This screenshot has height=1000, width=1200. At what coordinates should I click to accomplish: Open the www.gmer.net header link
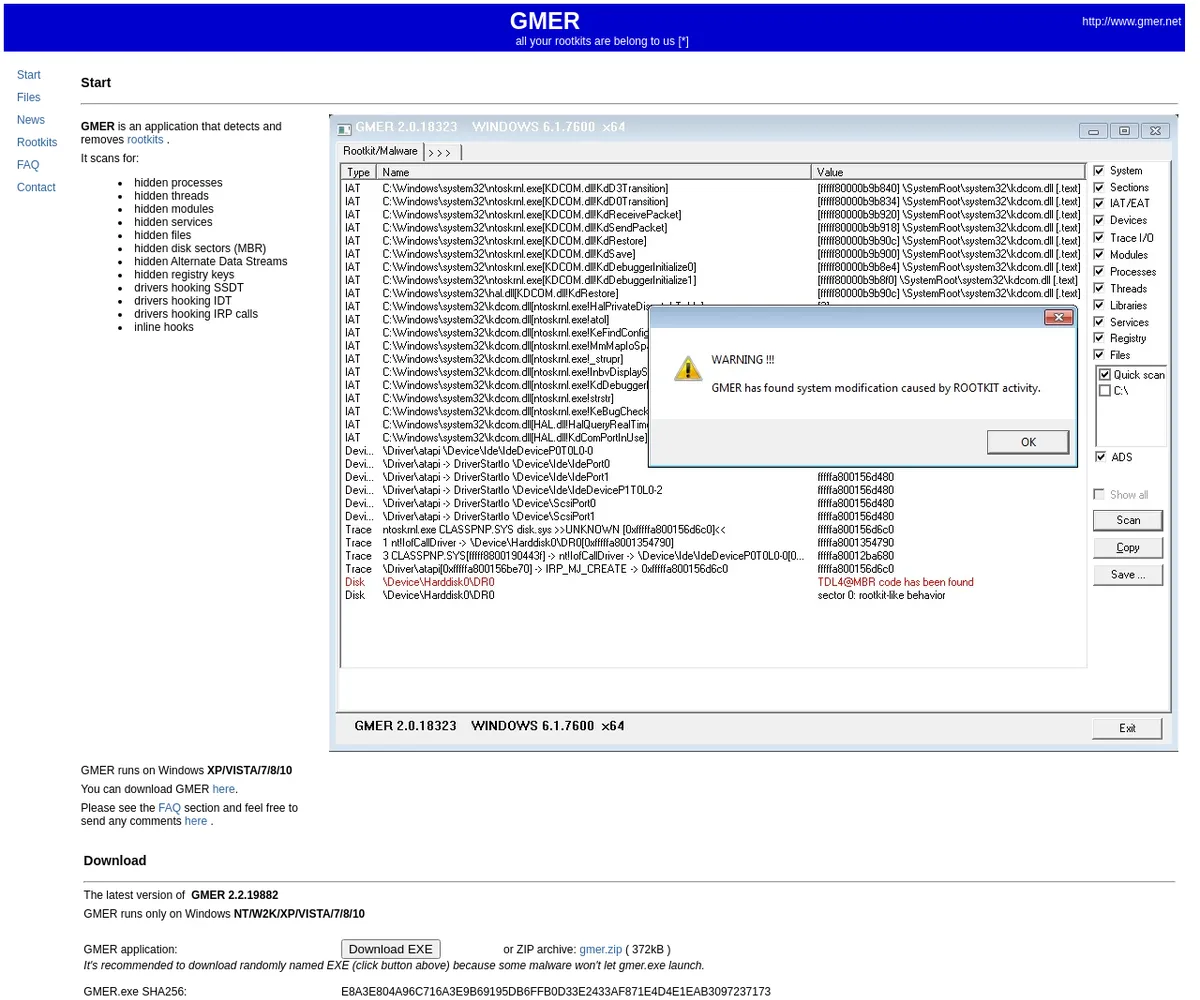(1131, 21)
